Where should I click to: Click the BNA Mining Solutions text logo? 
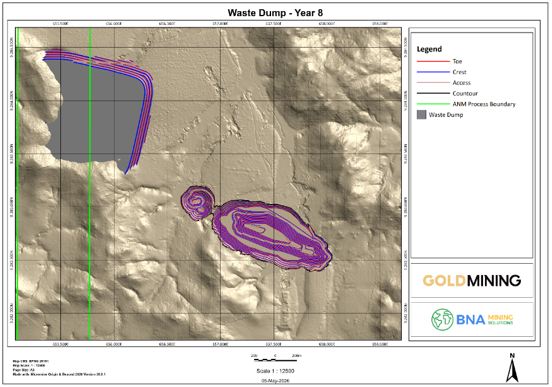484,319
